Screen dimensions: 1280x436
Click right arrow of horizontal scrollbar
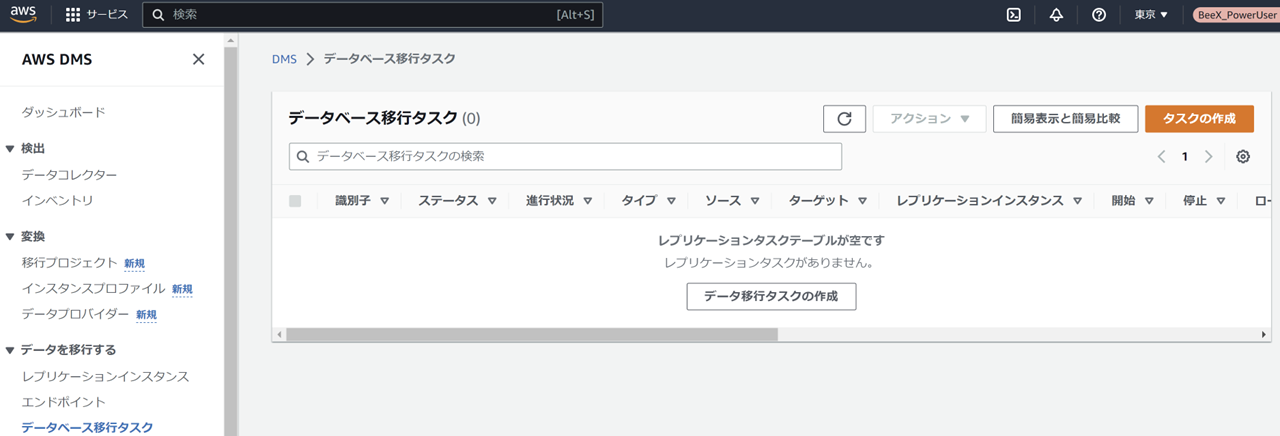[x=1264, y=334]
